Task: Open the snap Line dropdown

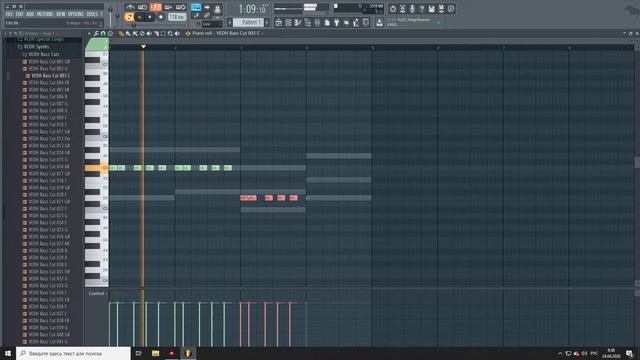Action: (212, 24)
